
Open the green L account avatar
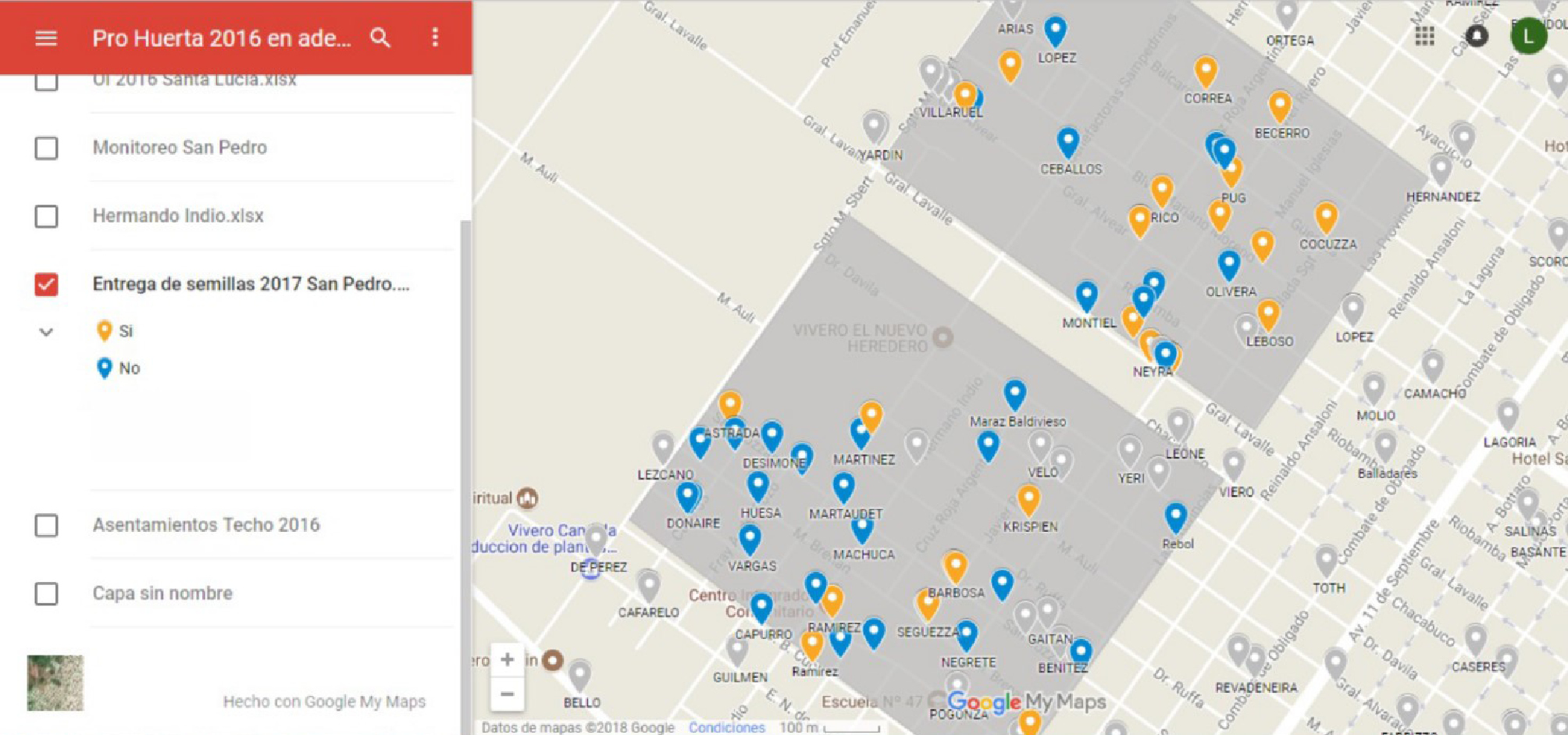1527,36
